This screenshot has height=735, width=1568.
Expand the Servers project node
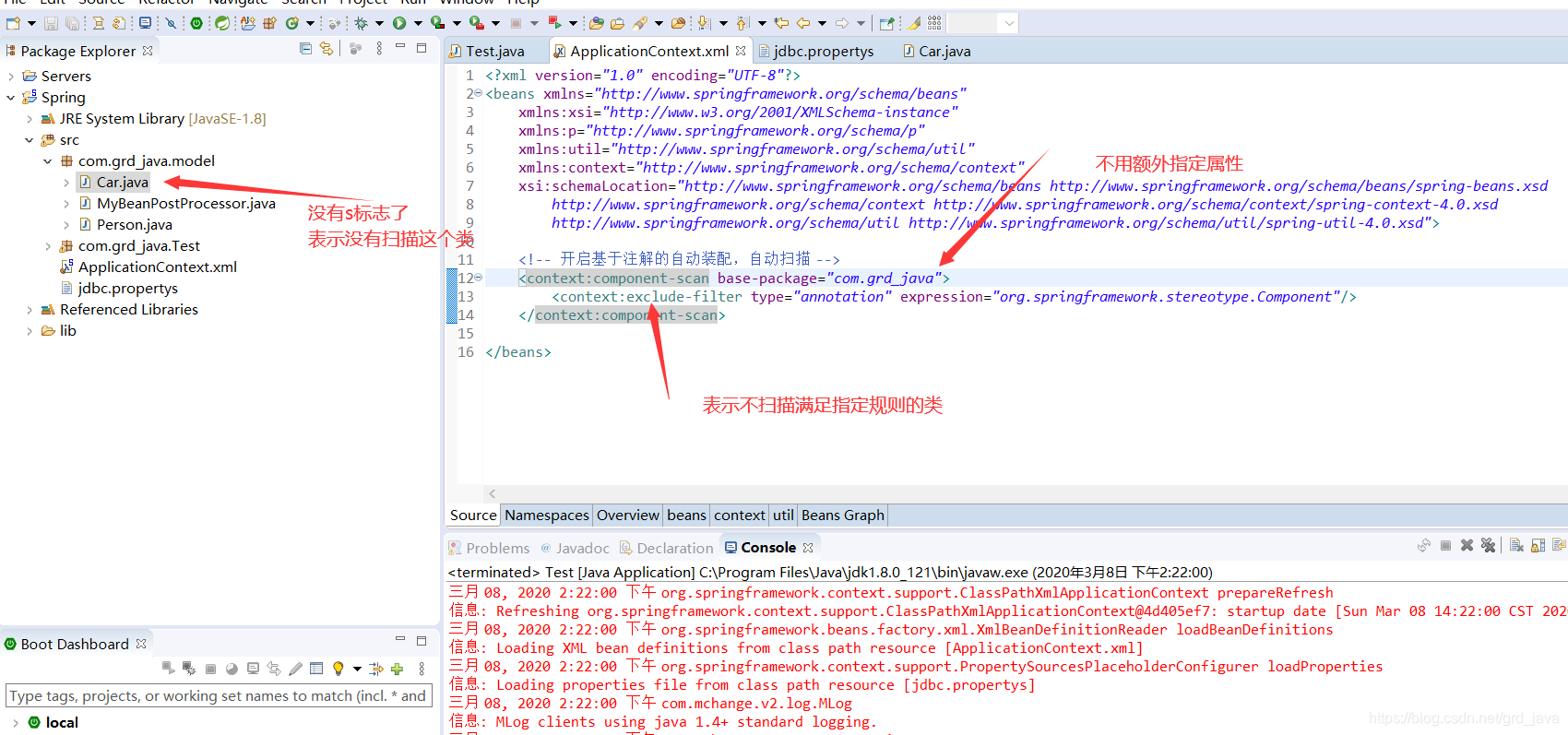11,77
